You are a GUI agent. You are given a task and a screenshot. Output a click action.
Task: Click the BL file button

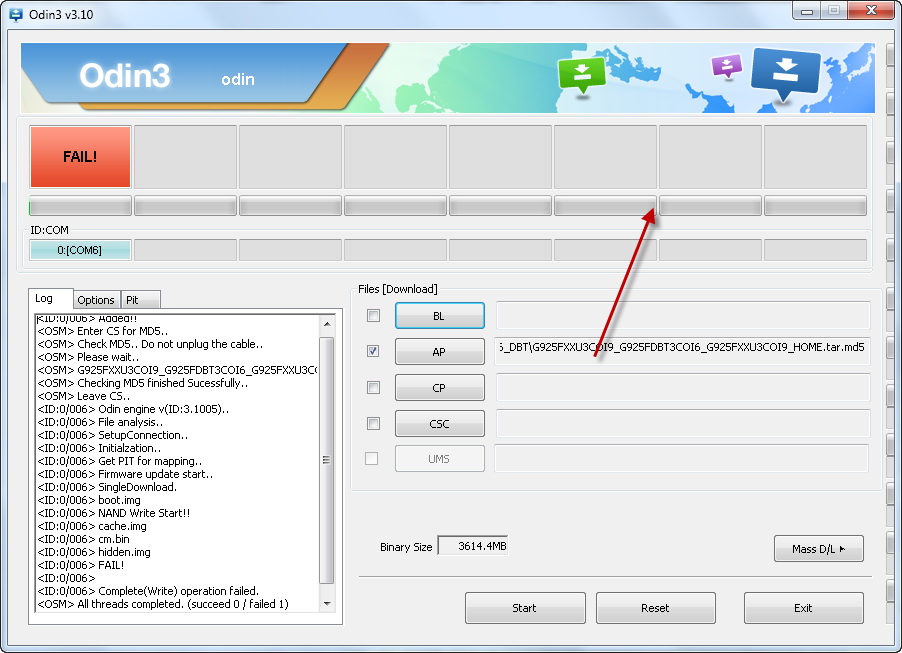pyautogui.click(x=439, y=316)
